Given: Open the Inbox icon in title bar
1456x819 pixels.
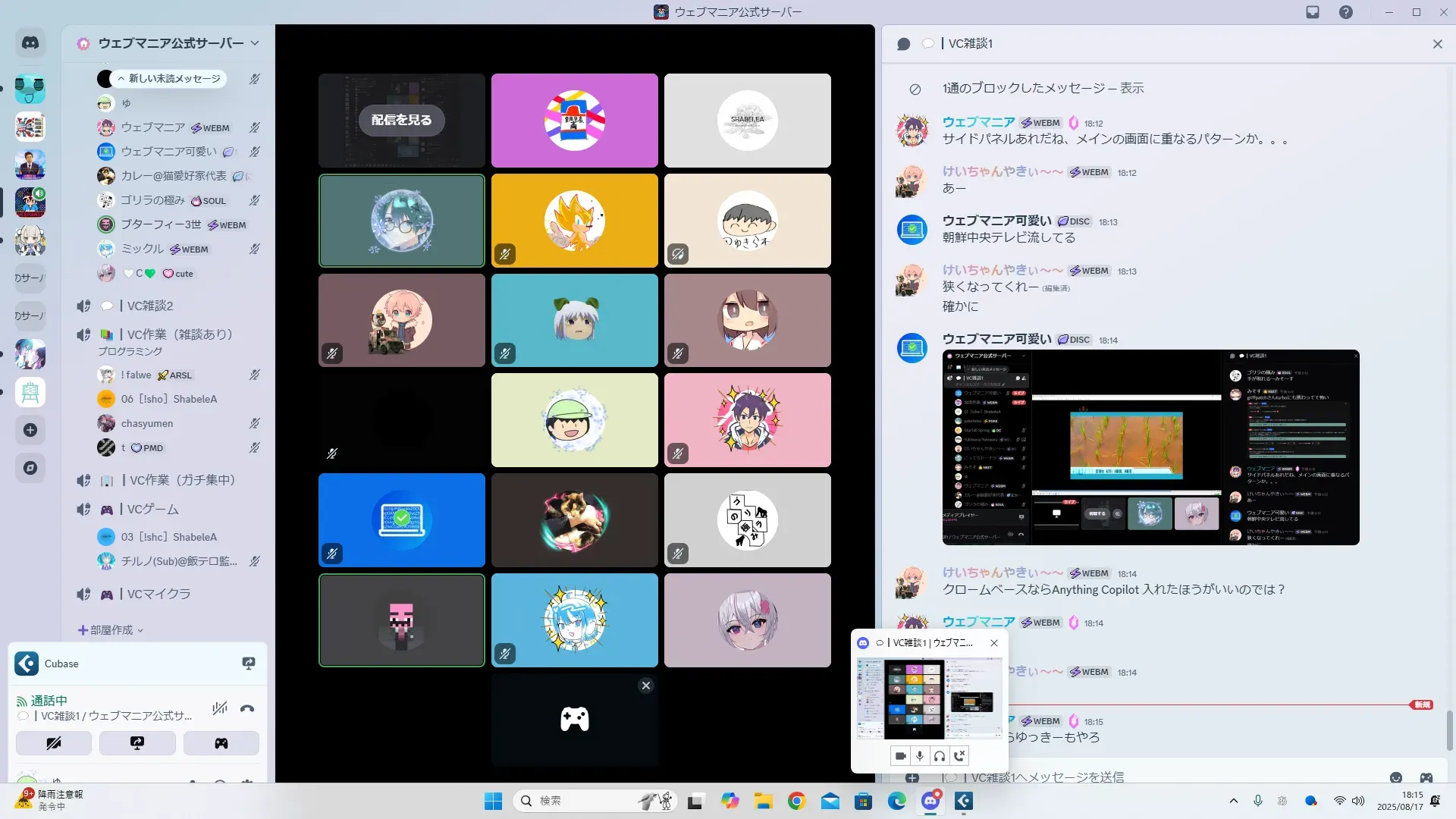Looking at the screenshot, I should [x=1313, y=12].
